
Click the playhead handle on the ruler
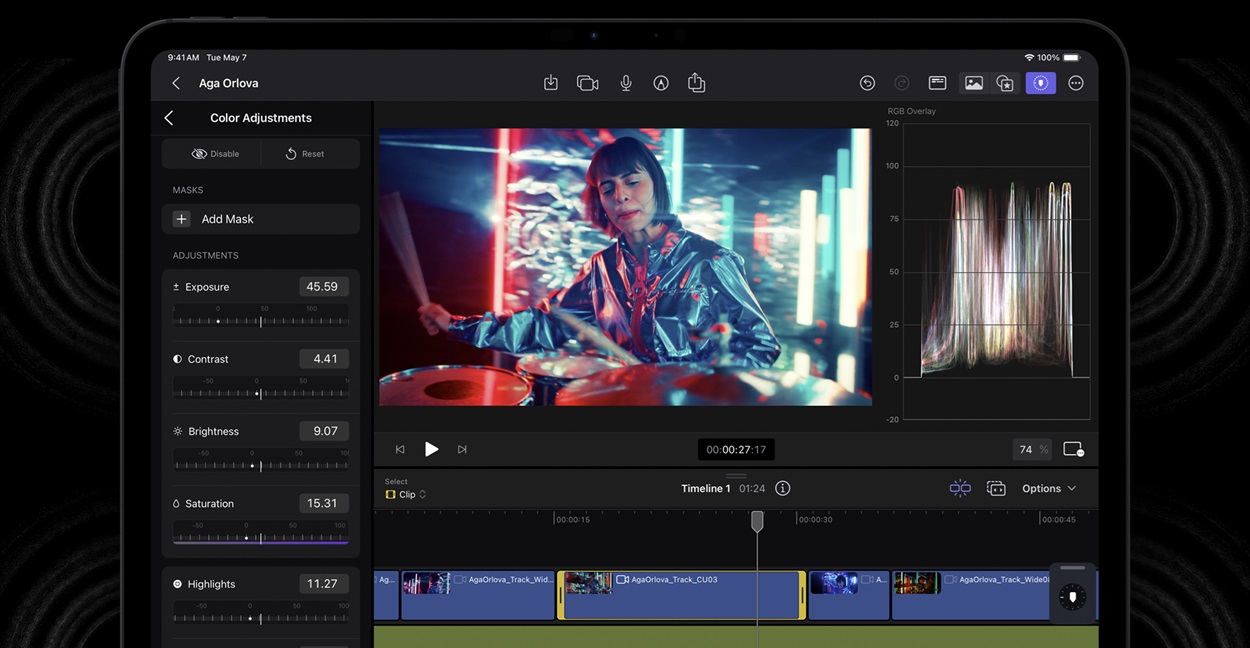pos(757,521)
